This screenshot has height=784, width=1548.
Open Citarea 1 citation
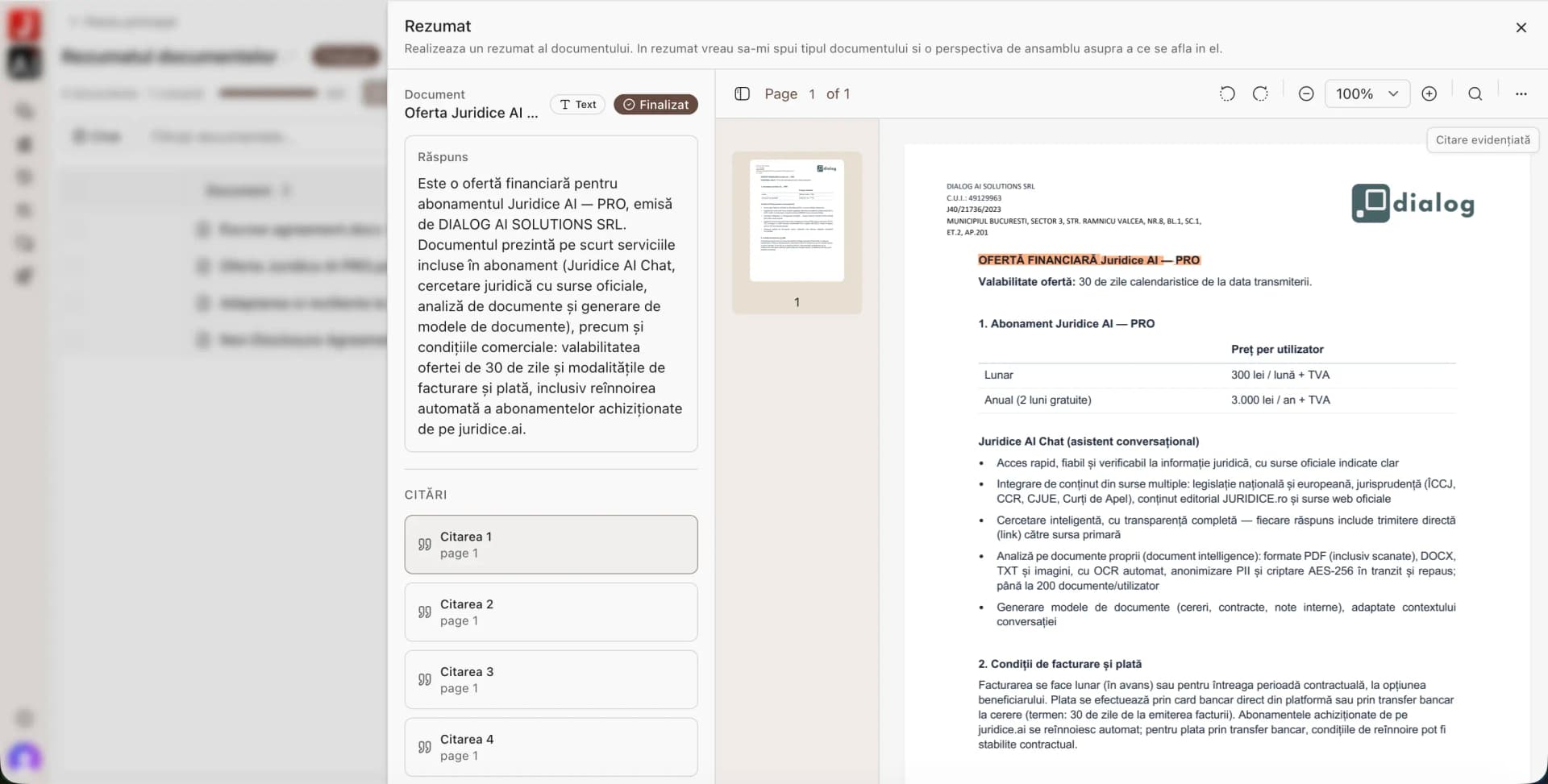coord(551,545)
